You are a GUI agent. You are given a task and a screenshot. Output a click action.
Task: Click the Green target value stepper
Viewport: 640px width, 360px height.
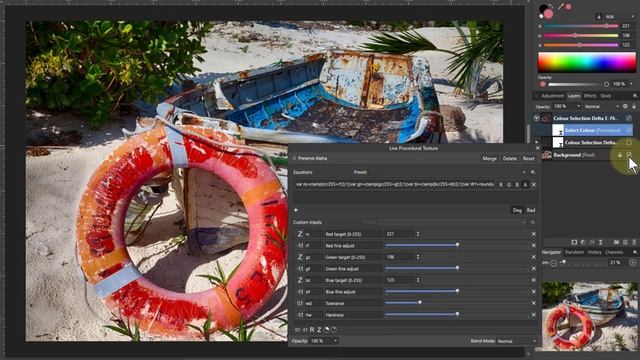click(417, 257)
